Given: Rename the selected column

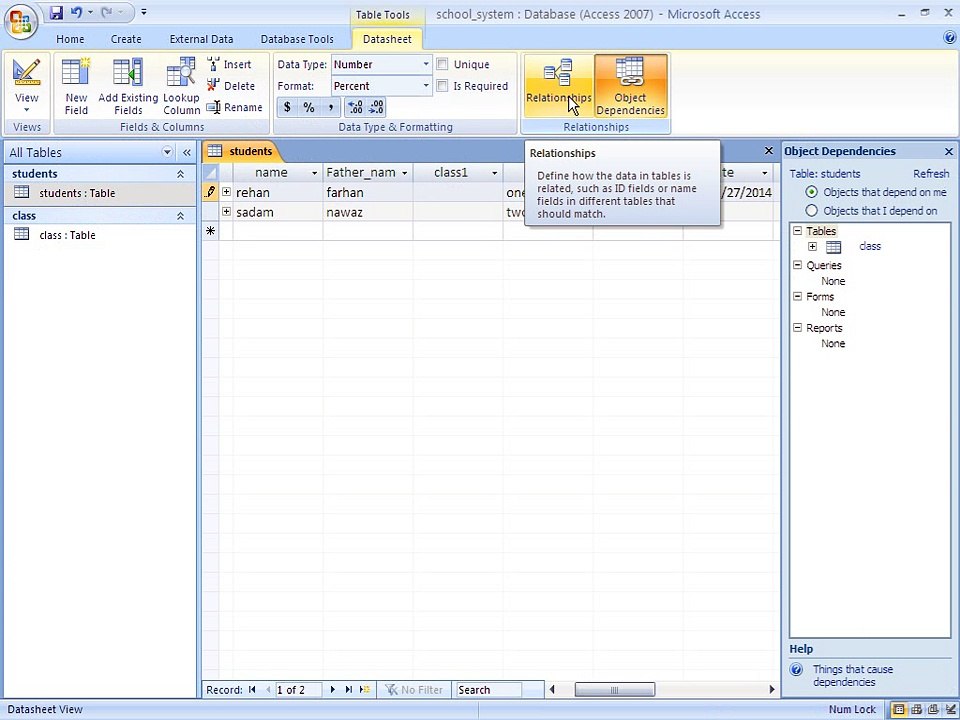Looking at the screenshot, I should point(234,107).
